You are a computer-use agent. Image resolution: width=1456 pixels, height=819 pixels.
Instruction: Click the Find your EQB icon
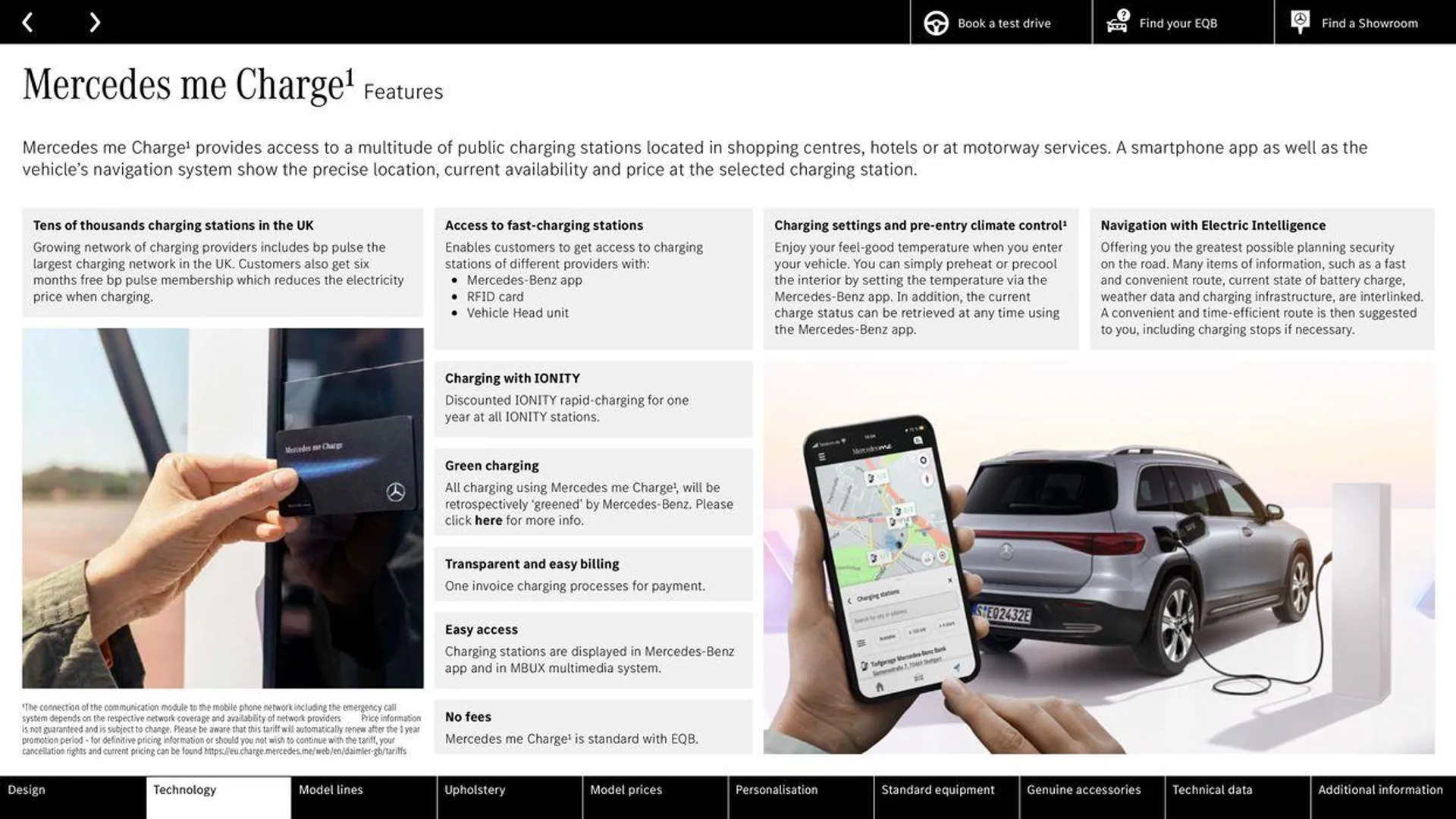[1117, 21]
